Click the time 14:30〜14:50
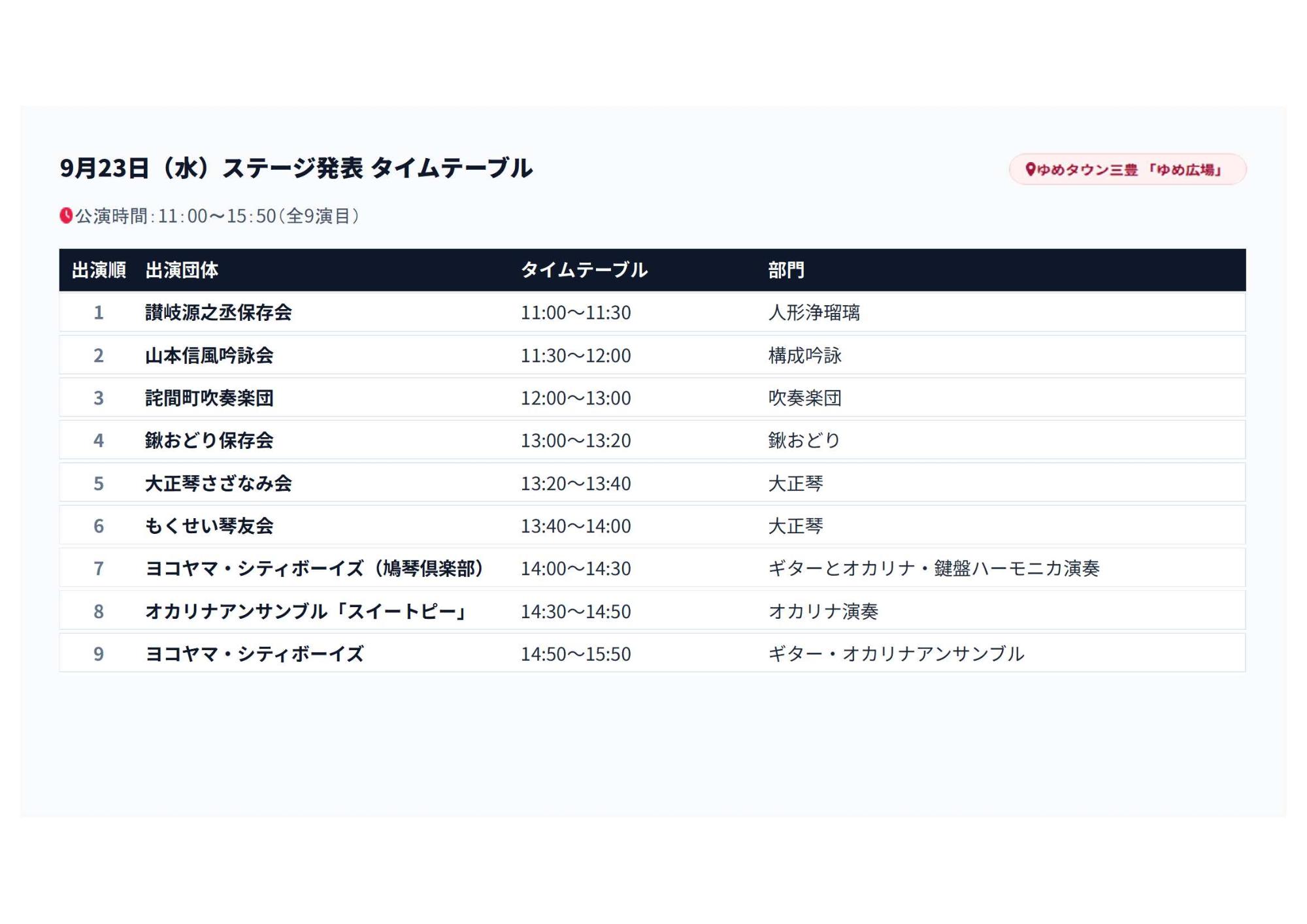The height and width of the screenshot is (924, 1307). pyautogui.click(x=576, y=612)
